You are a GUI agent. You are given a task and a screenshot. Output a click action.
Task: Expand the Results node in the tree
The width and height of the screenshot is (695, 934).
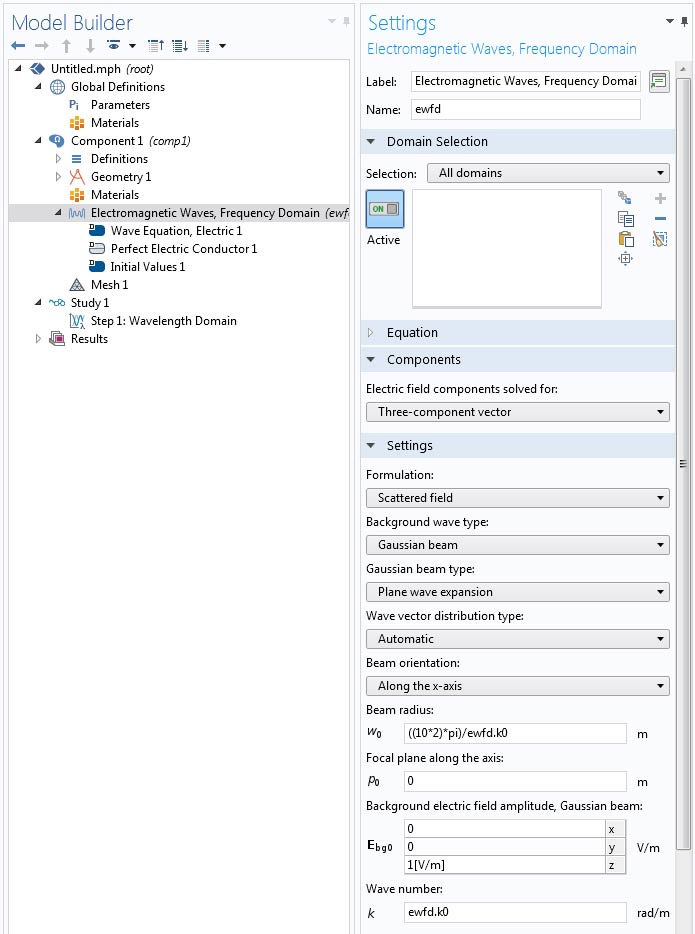coord(39,339)
